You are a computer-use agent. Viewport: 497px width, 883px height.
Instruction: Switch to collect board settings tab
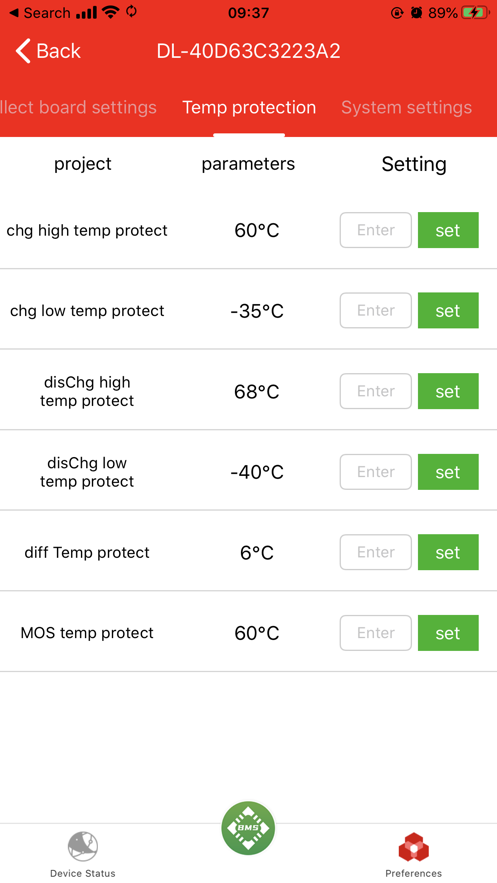78,108
